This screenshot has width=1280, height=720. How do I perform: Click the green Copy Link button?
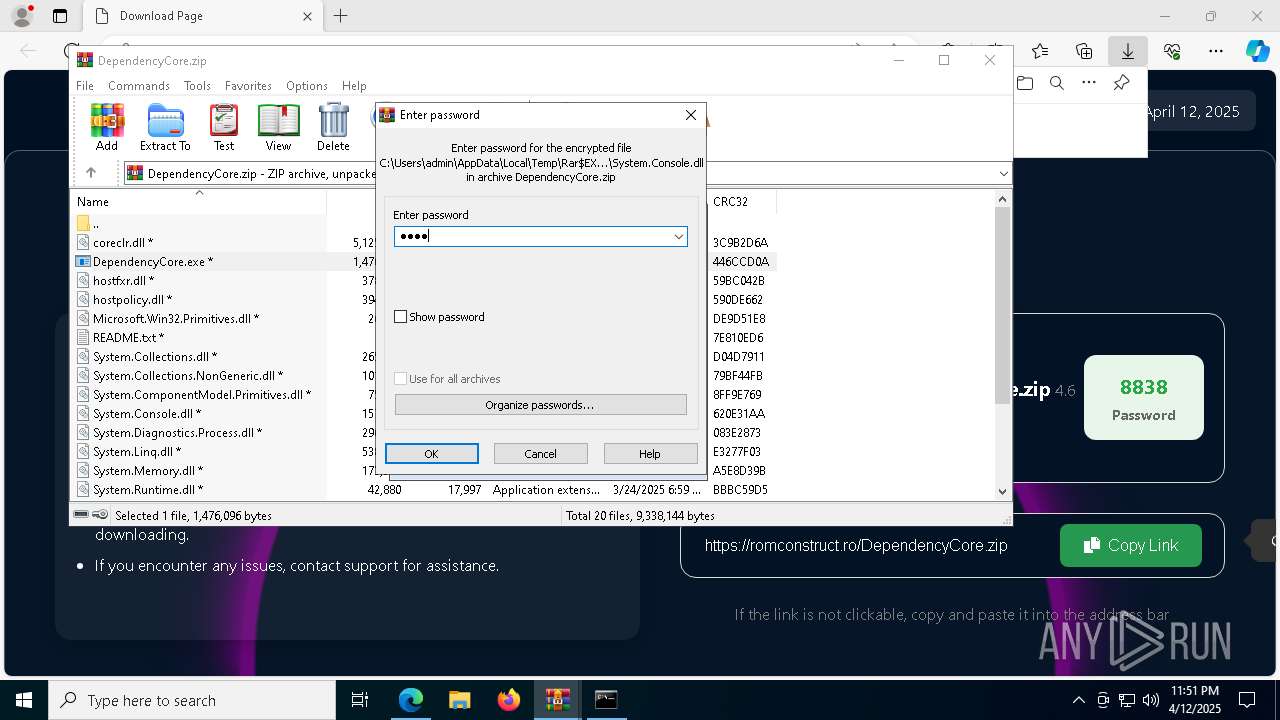tap(1131, 545)
